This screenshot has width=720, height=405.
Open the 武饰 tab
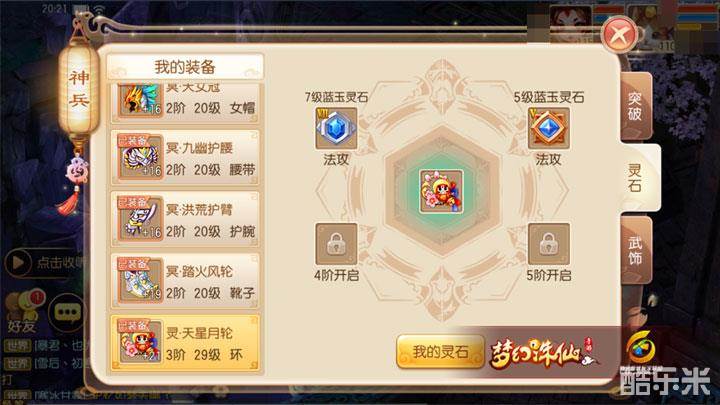(636, 250)
